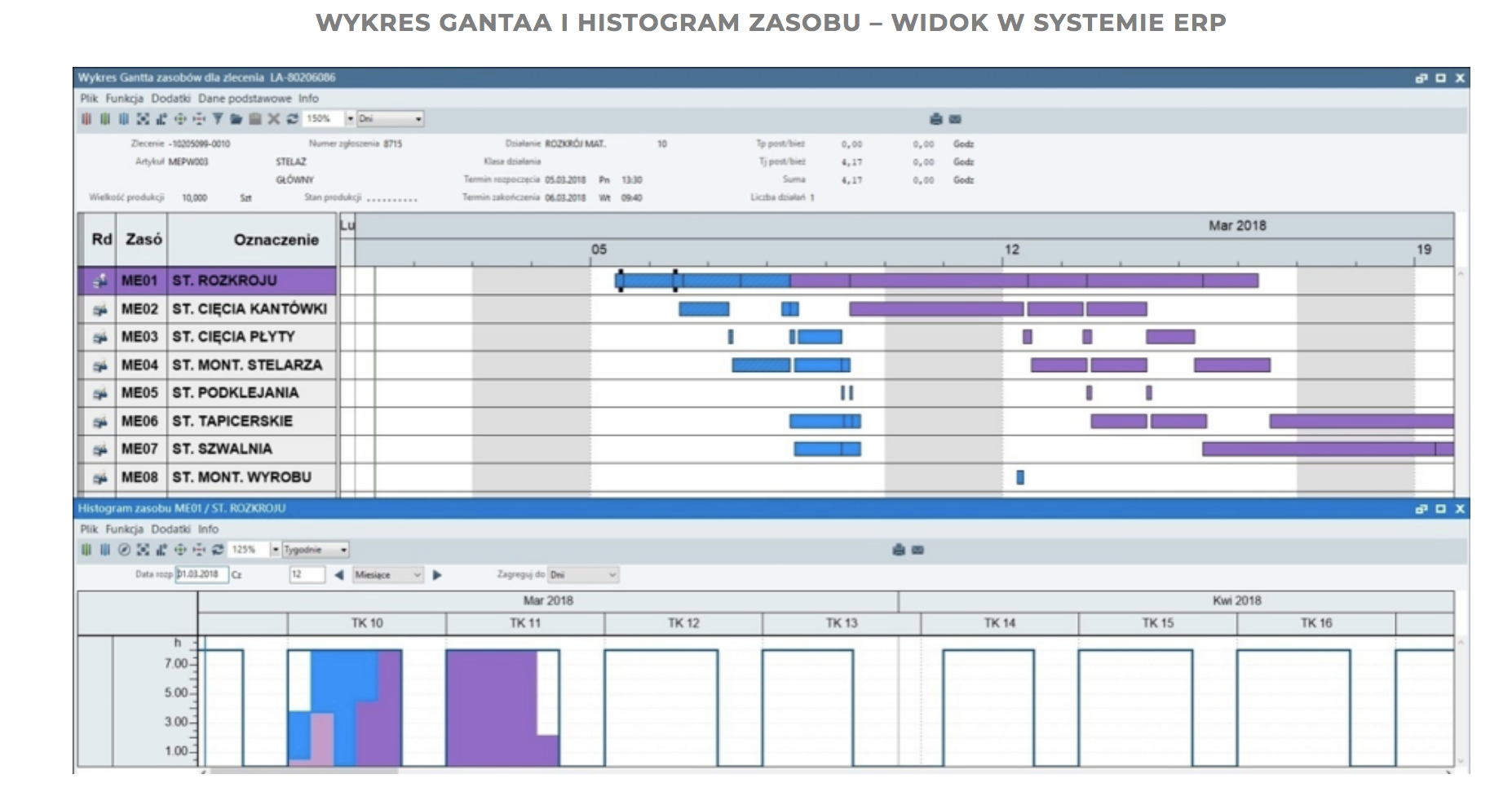Click the Data rozp date field

pos(201,574)
